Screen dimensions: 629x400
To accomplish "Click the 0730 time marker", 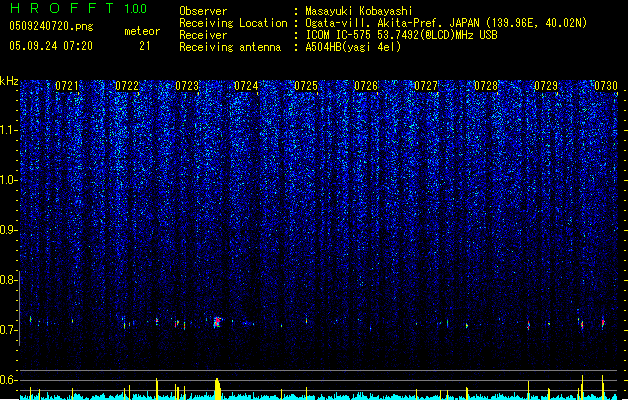I will tap(606, 86).
